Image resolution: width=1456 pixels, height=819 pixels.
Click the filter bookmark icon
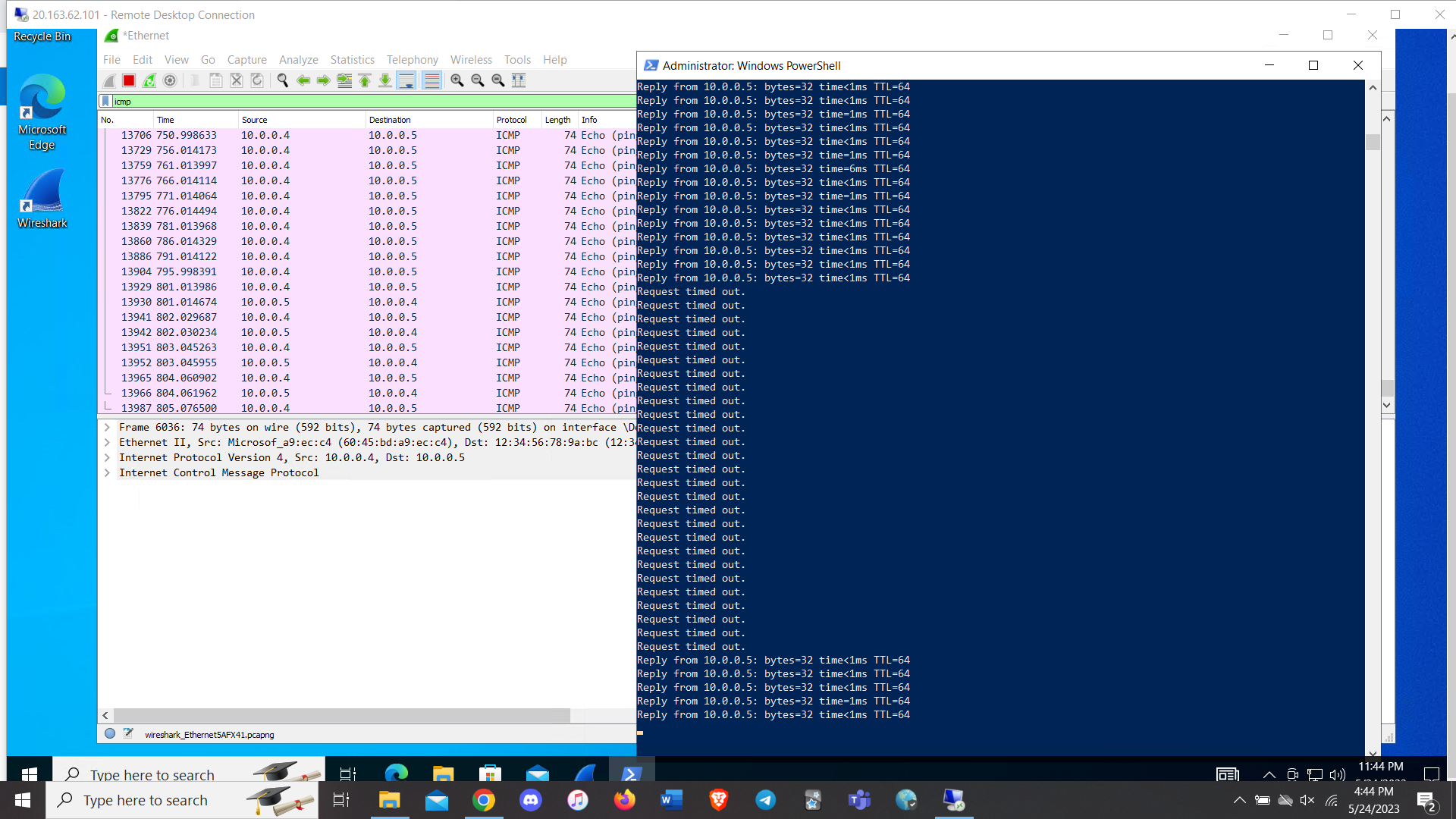[105, 101]
